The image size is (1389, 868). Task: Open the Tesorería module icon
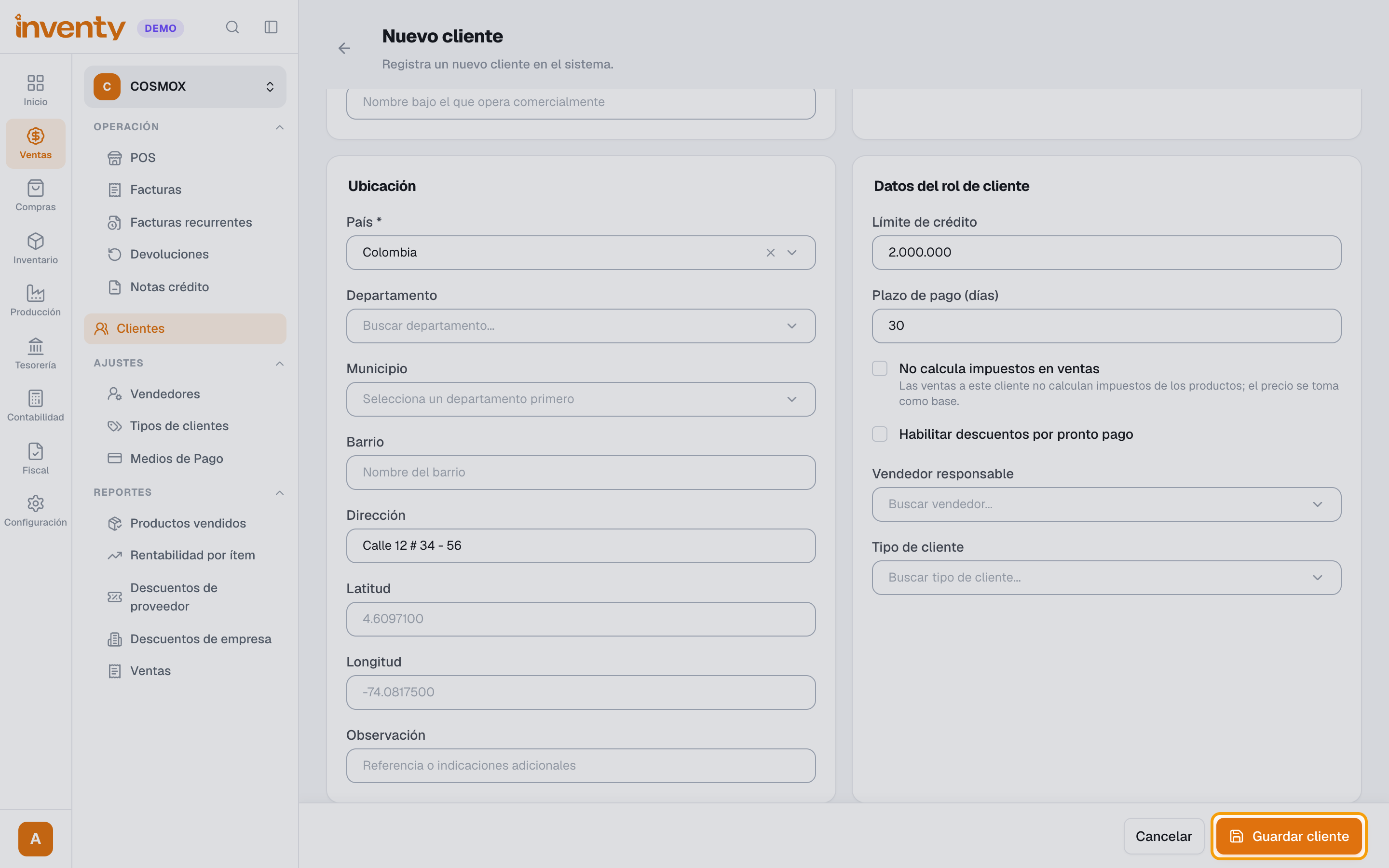click(x=36, y=353)
